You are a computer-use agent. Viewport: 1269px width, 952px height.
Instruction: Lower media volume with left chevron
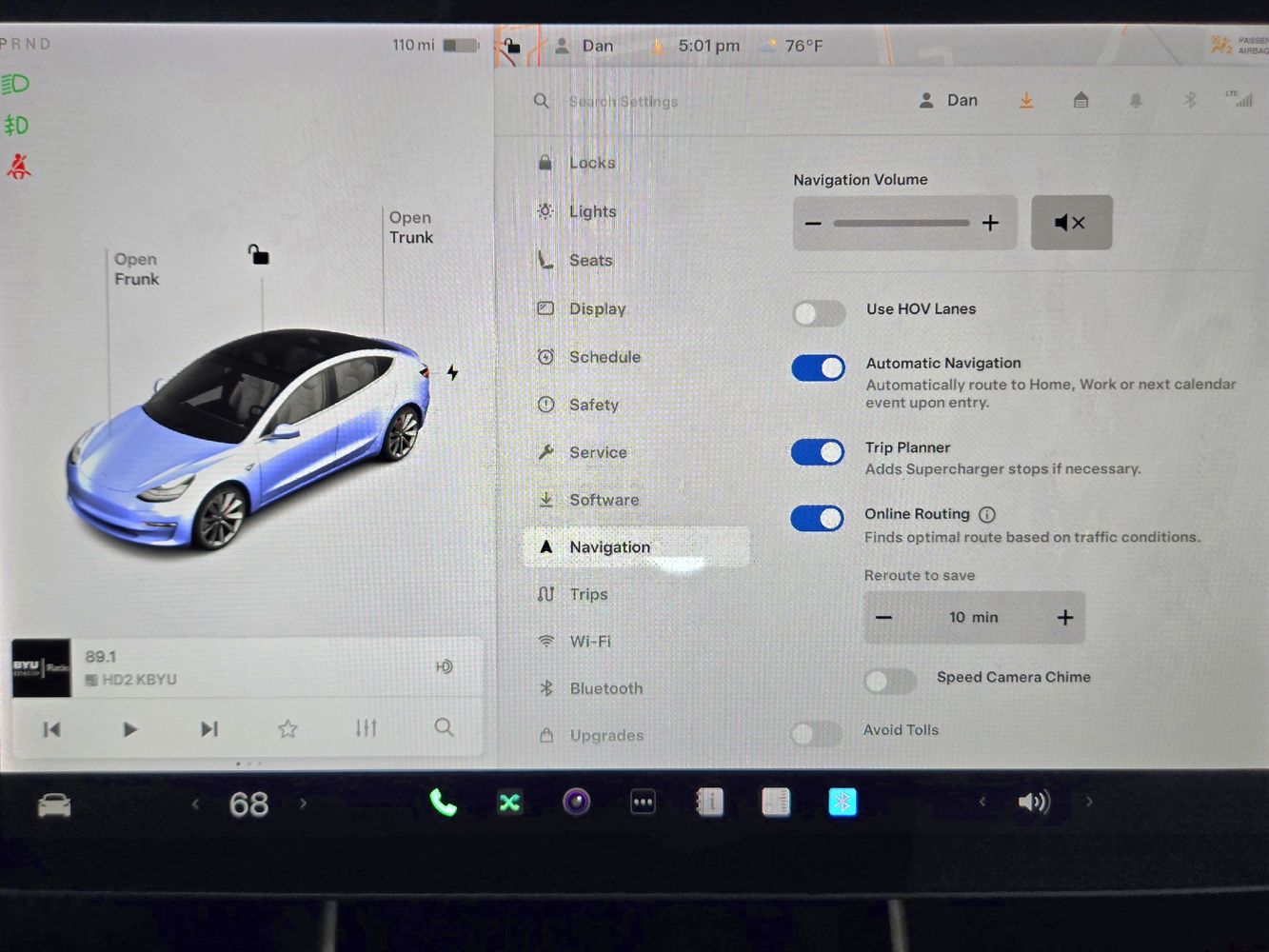coord(982,802)
